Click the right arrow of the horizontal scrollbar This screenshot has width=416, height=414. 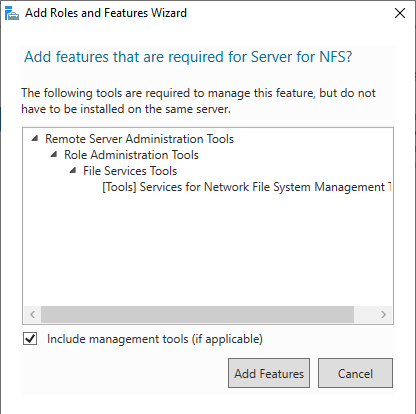[383, 314]
